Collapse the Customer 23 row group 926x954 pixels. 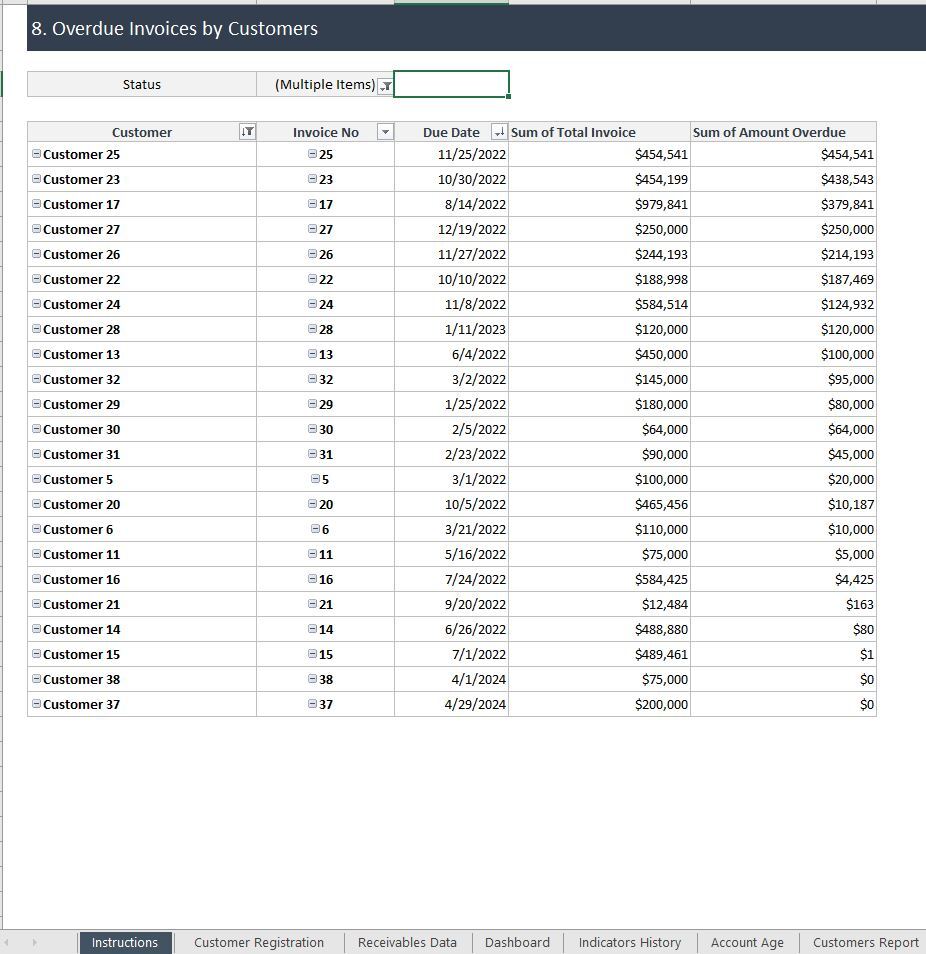[37, 179]
